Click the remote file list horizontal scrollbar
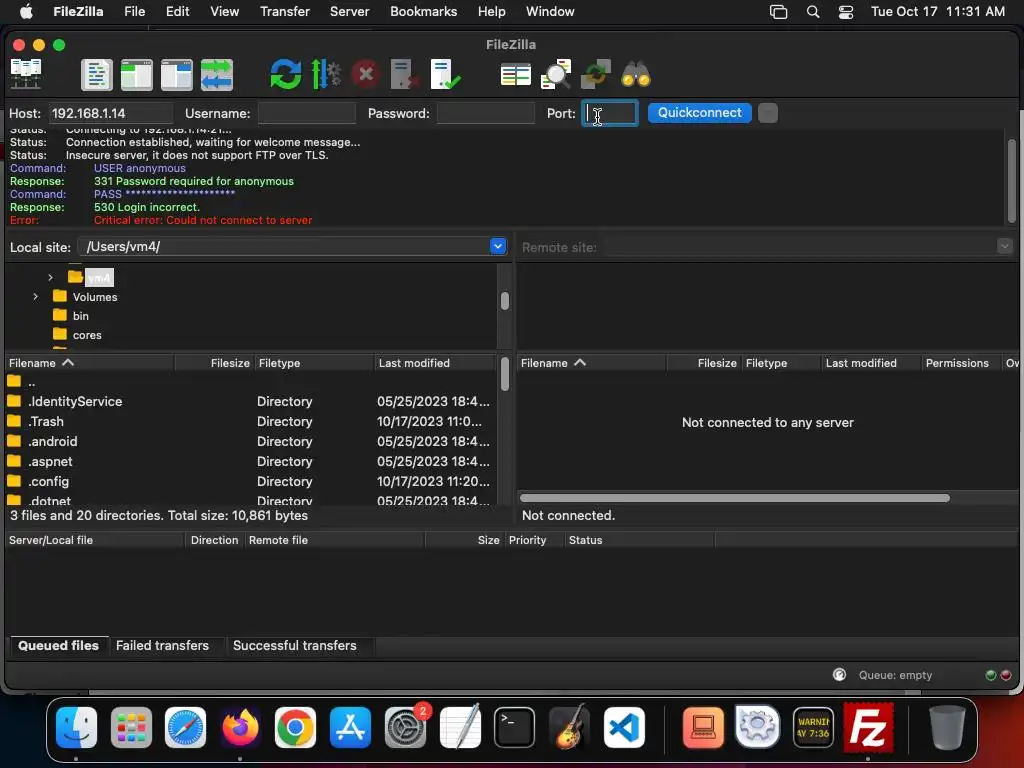Viewport: 1024px width, 768px height. click(735, 498)
